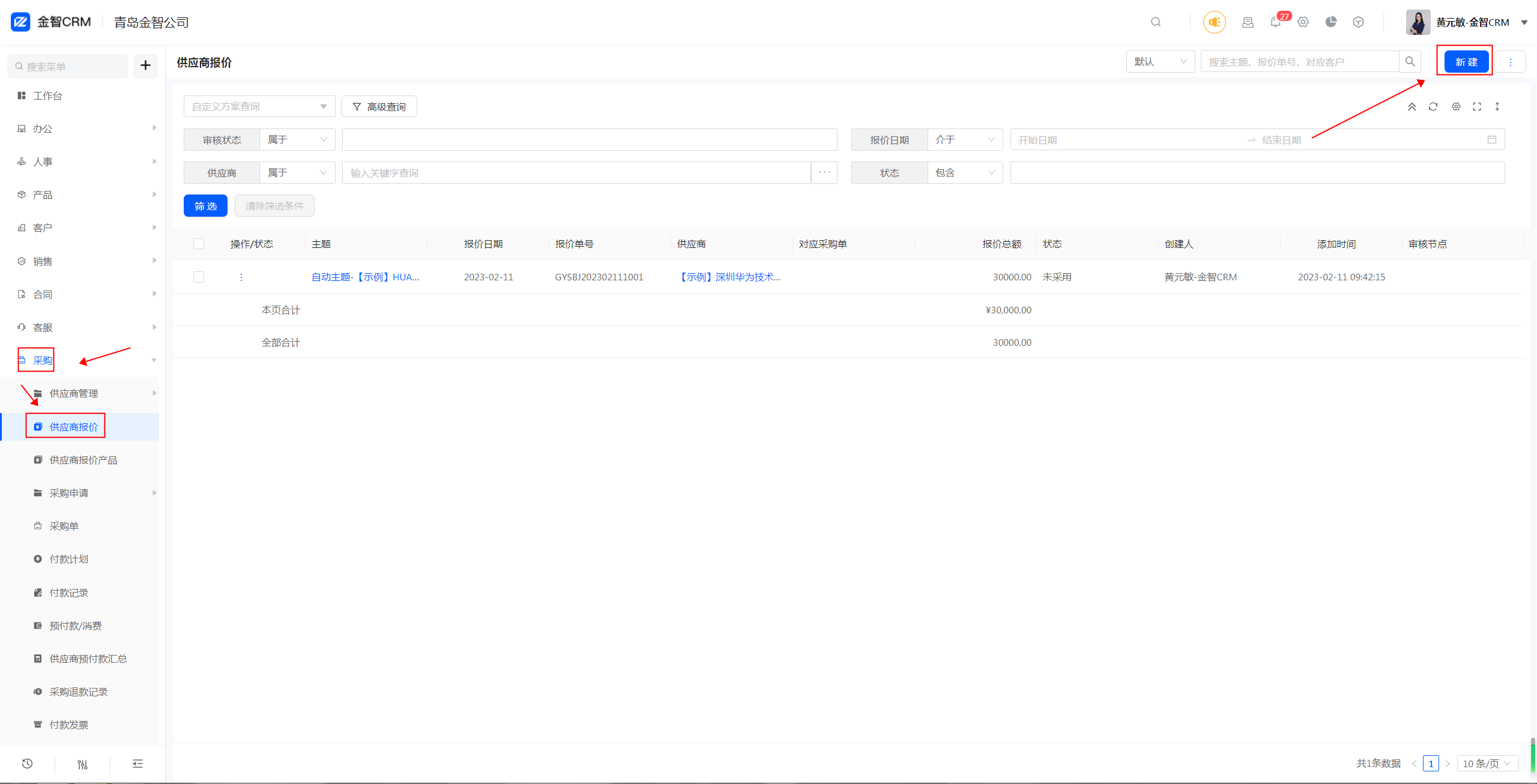Open the 状态 包含 operator dropdown
This screenshot has height=784, width=1537.
click(965, 172)
